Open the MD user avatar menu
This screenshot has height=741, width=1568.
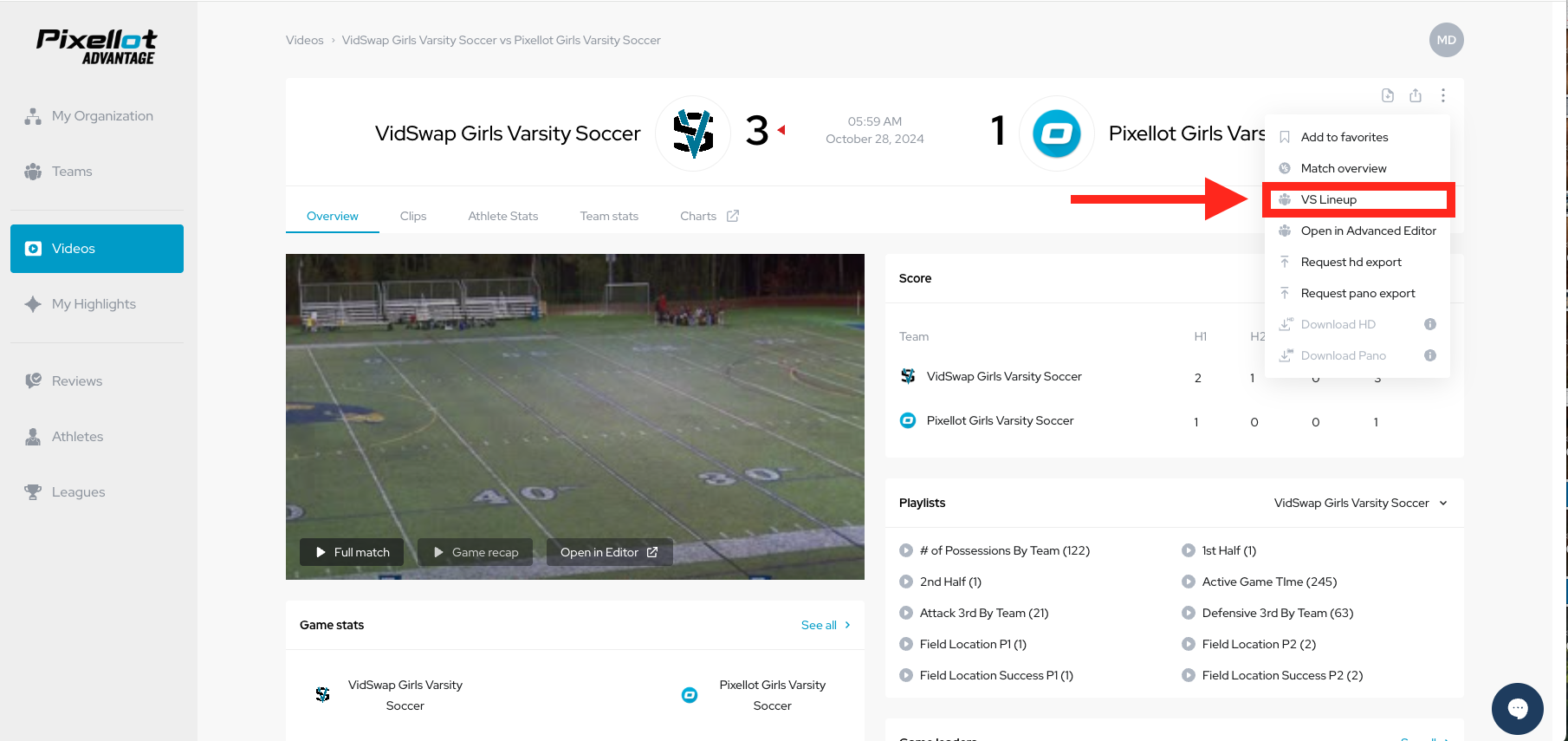pyautogui.click(x=1447, y=40)
